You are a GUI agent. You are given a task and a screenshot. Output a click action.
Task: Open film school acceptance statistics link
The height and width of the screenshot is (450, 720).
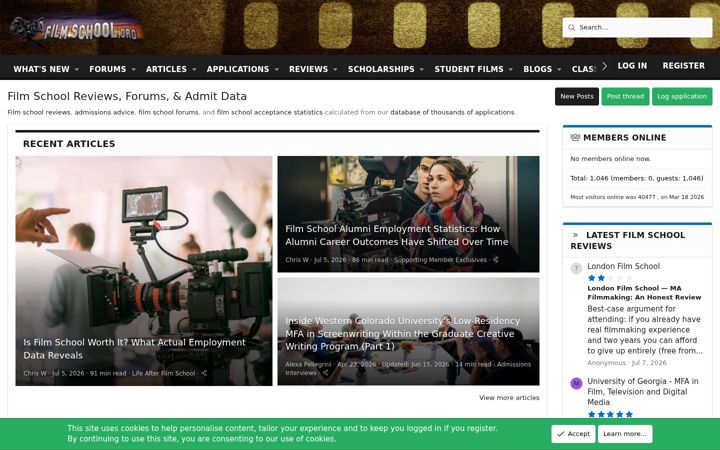(270, 112)
